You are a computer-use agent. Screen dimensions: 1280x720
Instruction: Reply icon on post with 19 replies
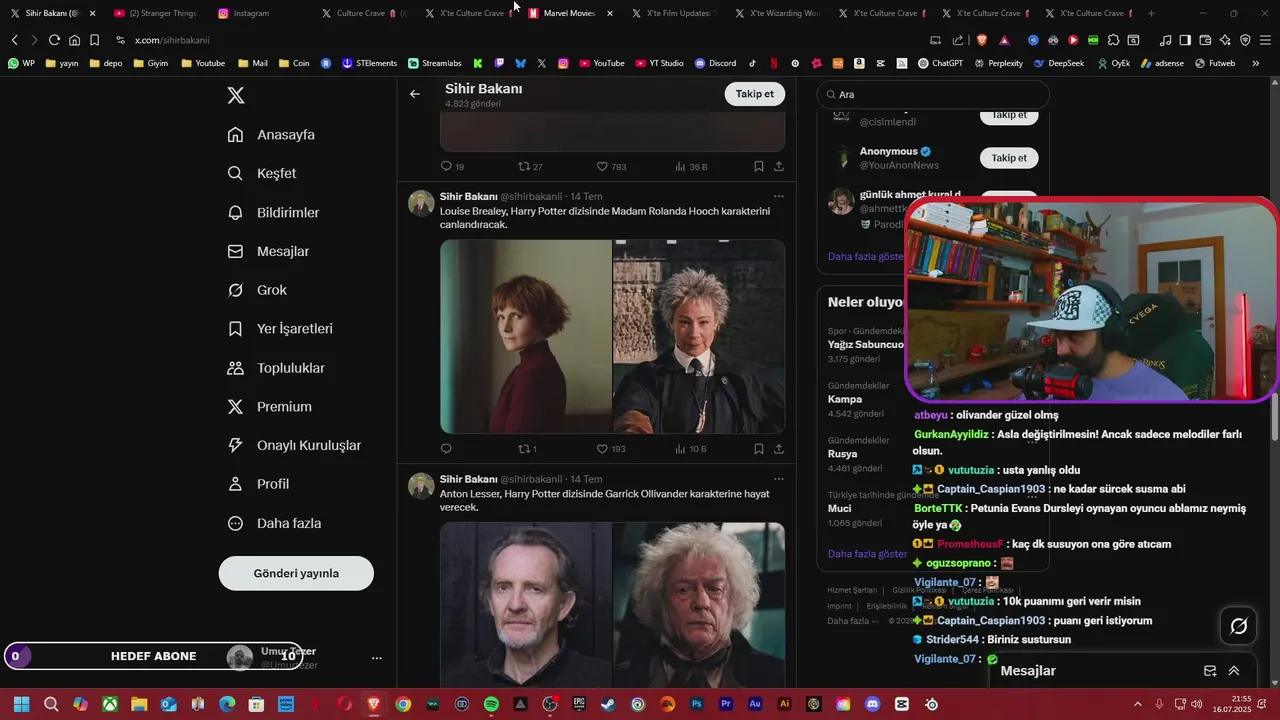(x=446, y=166)
